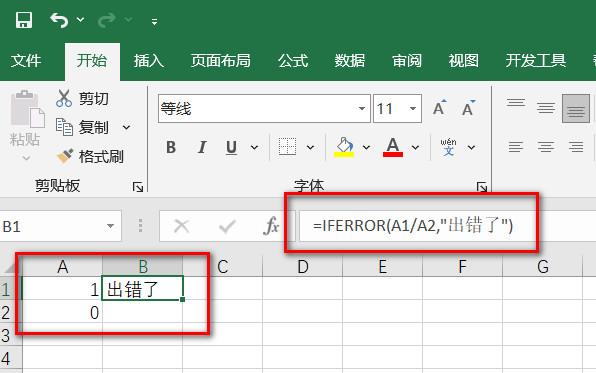The image size is (596, 373).
Task: Switch to the 开发工具 ribbon tab
Action: [x=536, y=61]
